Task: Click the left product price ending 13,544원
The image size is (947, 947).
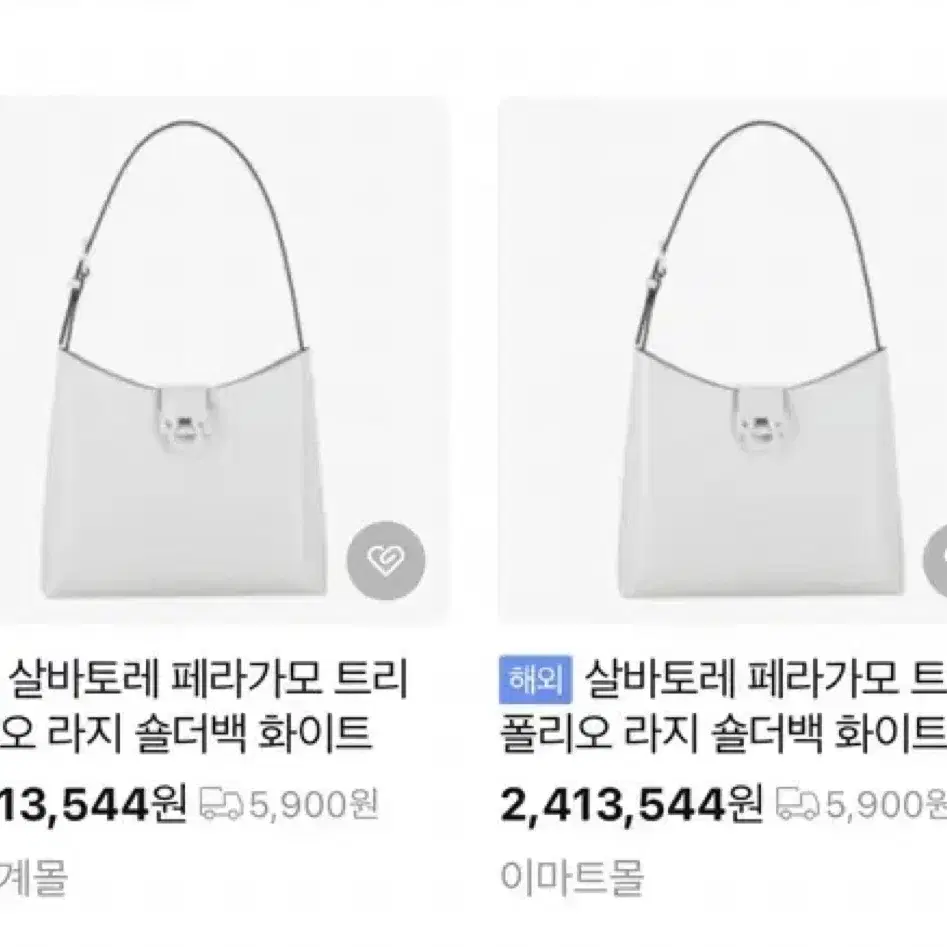Action: [x=93, y=805]
